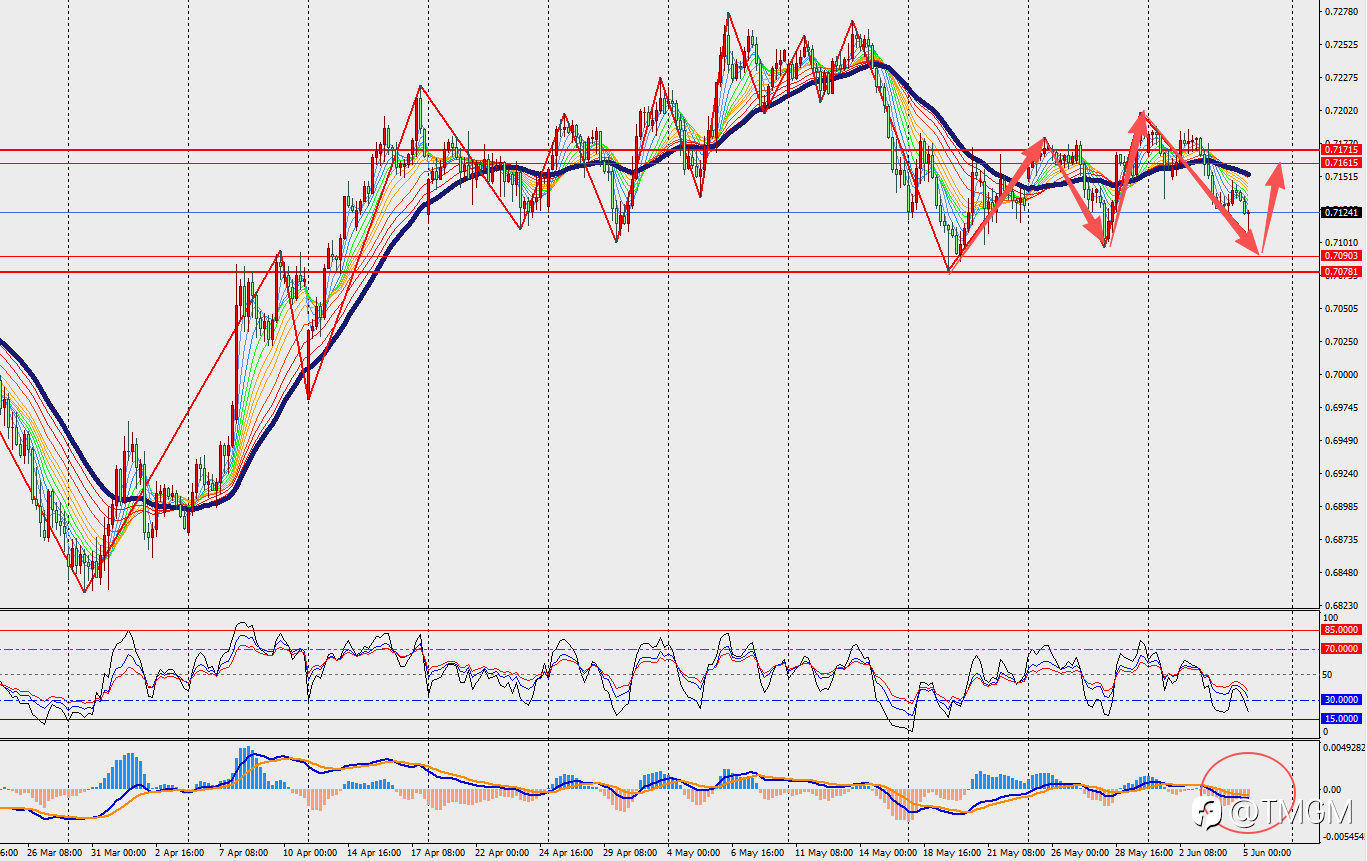This screenshot has height=861, width=1367.
Task: Click the 2 Jun 08:00 time label
Action: coord(1204,853)
